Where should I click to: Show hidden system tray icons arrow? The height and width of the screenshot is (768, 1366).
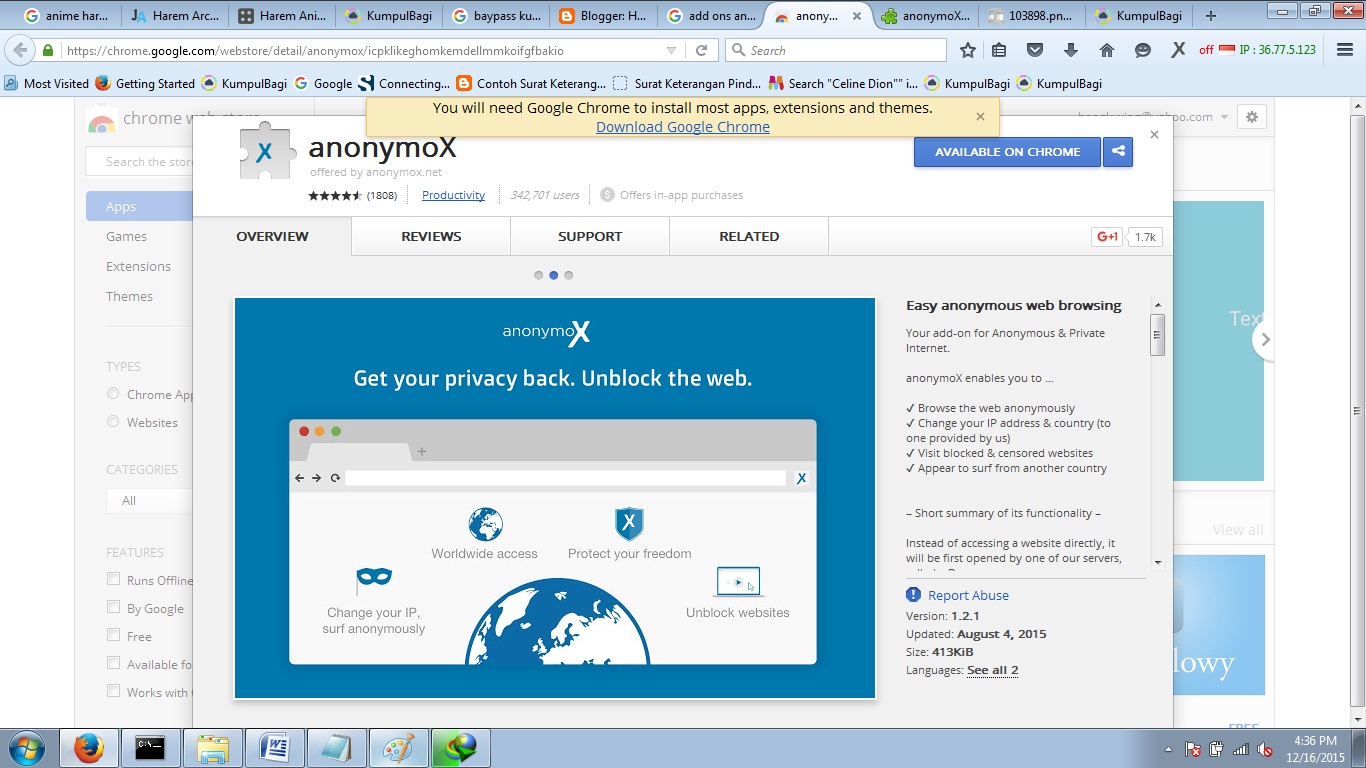click(x=1168, y=749)
